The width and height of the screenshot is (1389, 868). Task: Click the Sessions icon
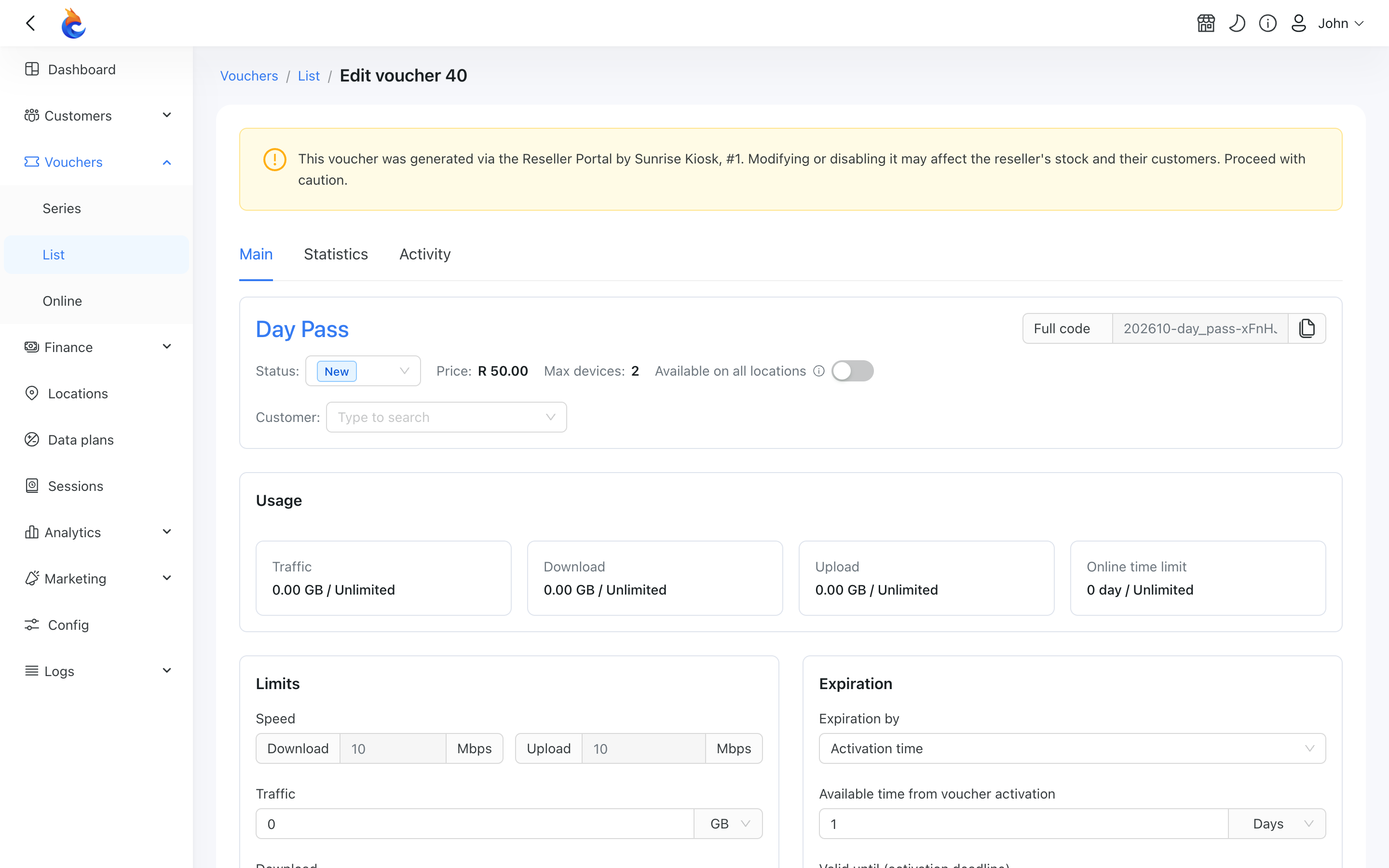point(32,486)
